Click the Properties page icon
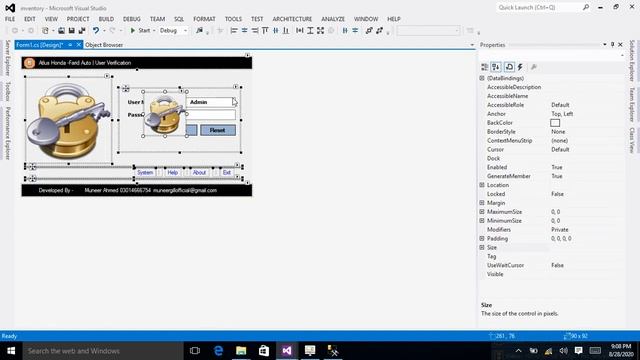The image size is (640, 360). pyautogui.click(x=509, y=67)
